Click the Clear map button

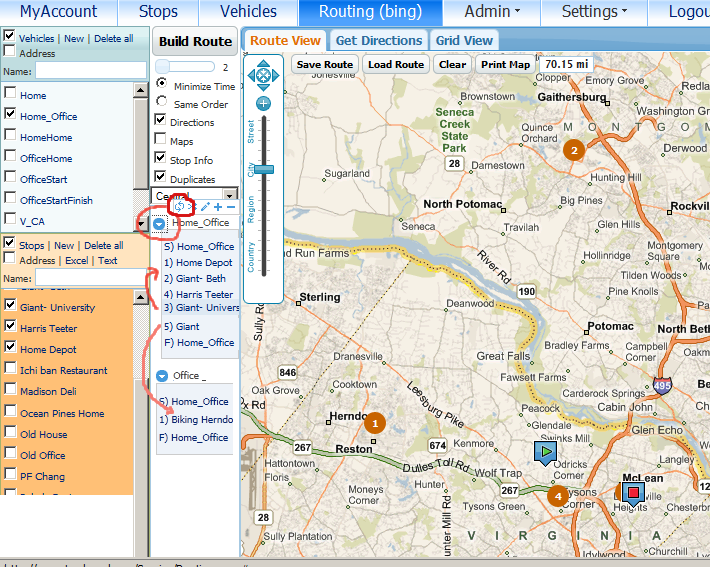(452, 64)
